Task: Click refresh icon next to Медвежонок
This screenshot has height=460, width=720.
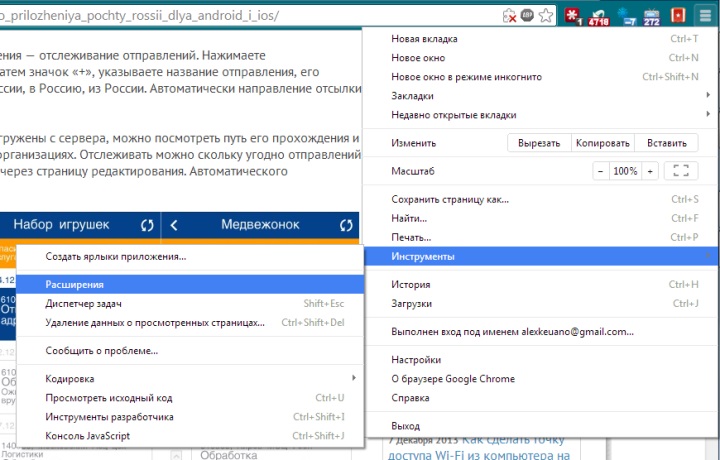Action: (346, 225)
